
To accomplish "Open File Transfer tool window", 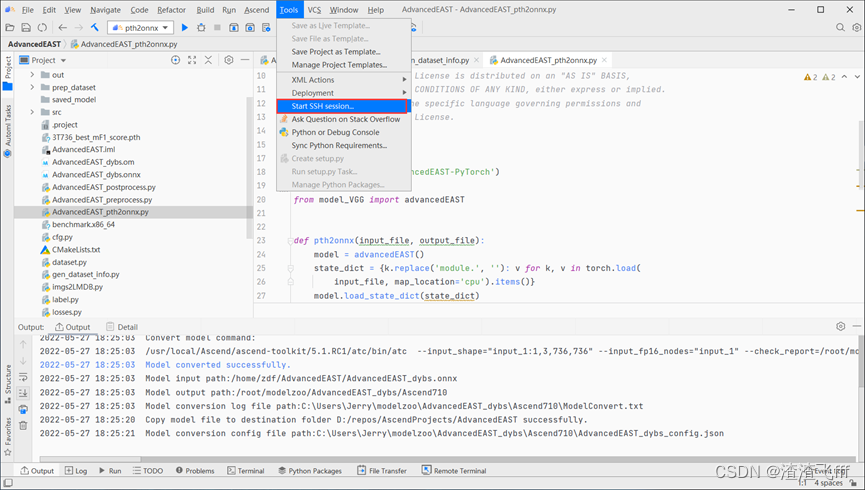I will click(x=382, y=471).
